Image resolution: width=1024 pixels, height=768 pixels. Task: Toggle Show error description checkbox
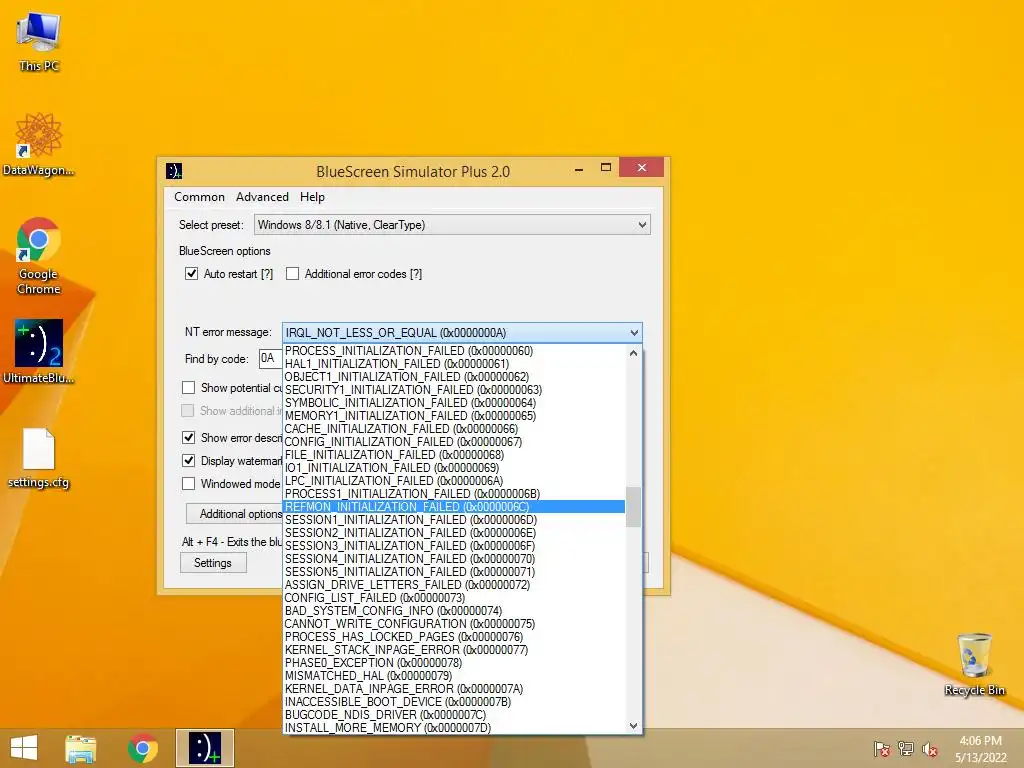(x=188, y=438)
